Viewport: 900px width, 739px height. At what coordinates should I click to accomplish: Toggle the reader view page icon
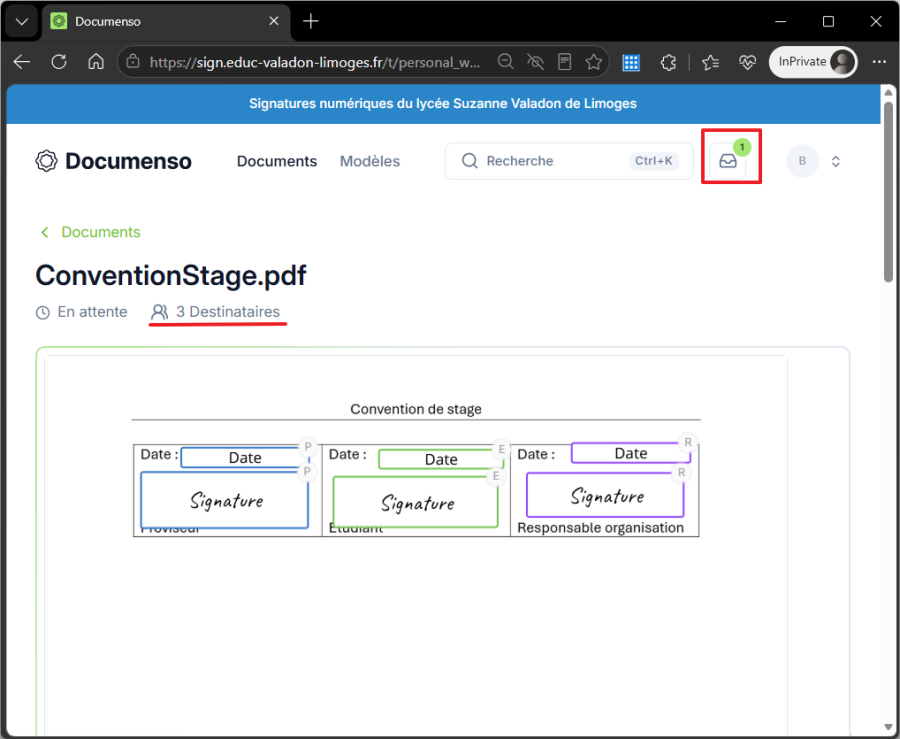click(564, 62)
